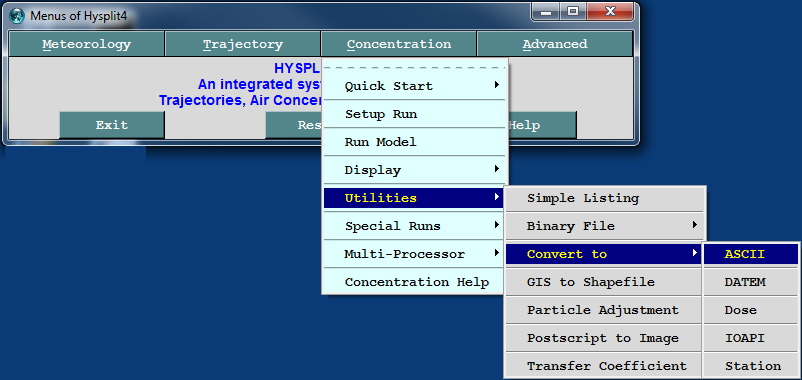This screenshot has width=802, height=380.
Task: Choose Simple Listing utility
Action: [x=605, y=198]
